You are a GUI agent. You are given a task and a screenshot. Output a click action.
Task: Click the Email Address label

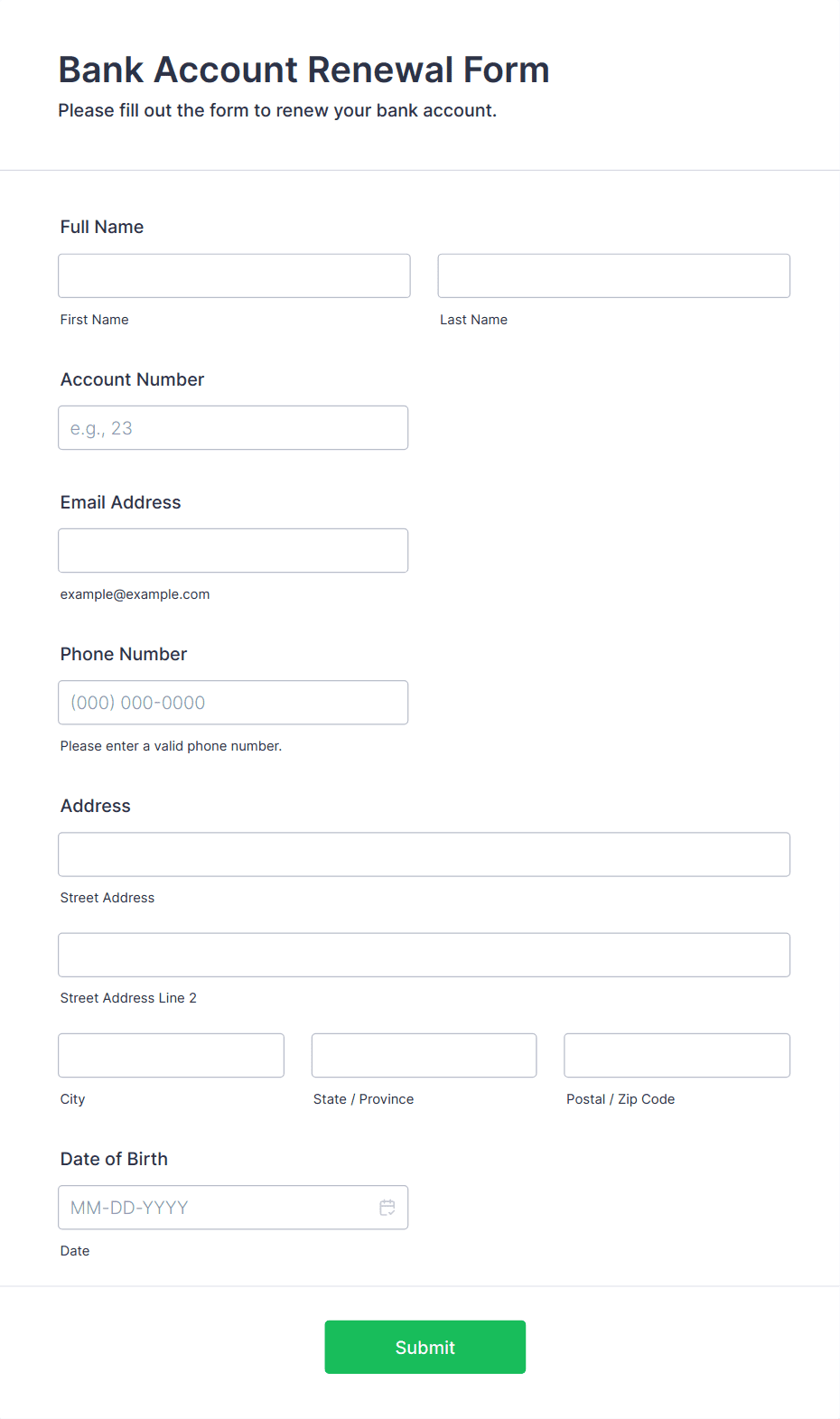point(120,502)
